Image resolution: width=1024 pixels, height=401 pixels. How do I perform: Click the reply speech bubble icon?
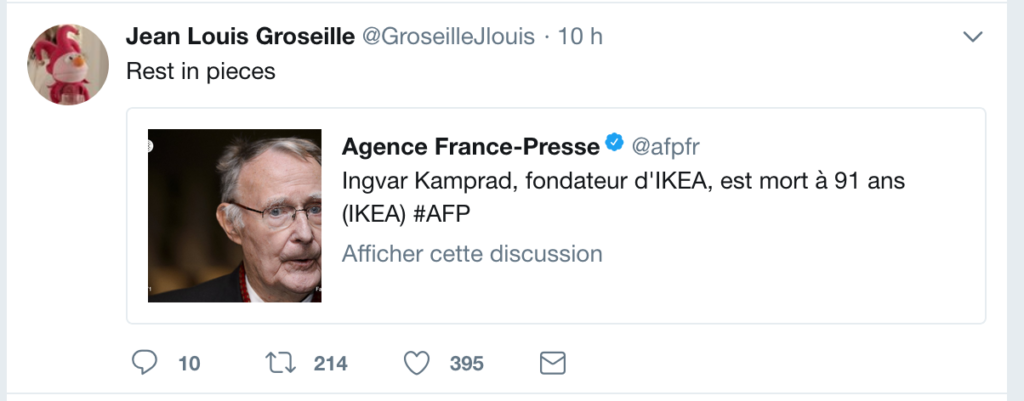145,363
